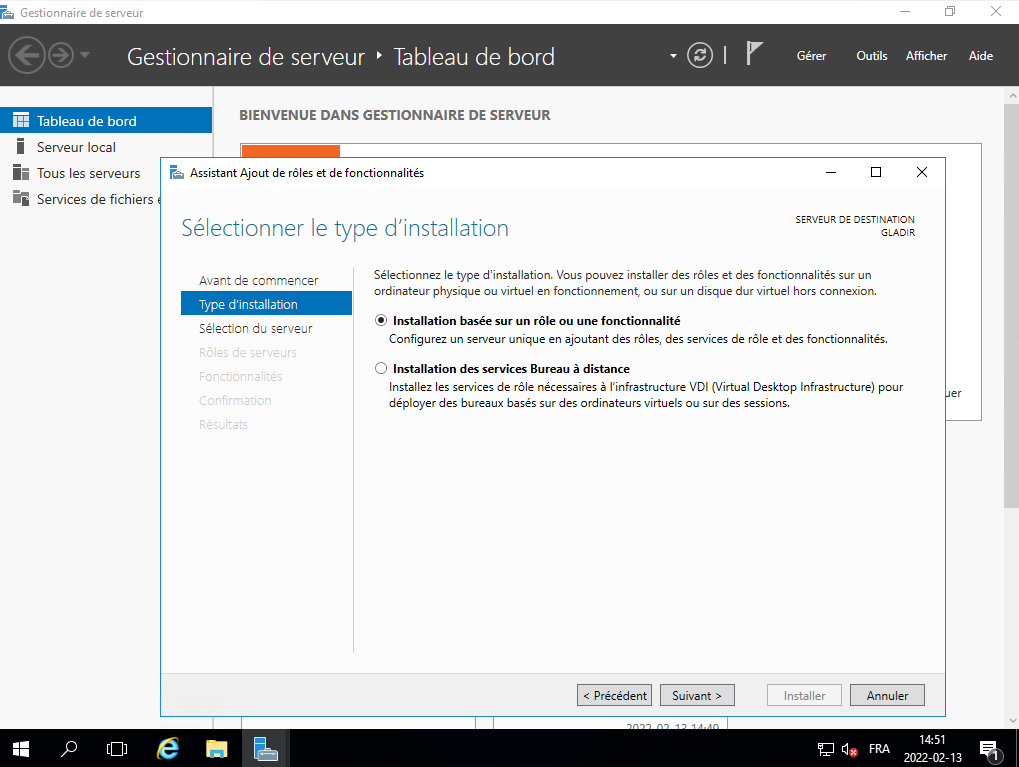This screenshot has width=1019, height=767.
Task: Open the Gérer menu
Action: 811,56
